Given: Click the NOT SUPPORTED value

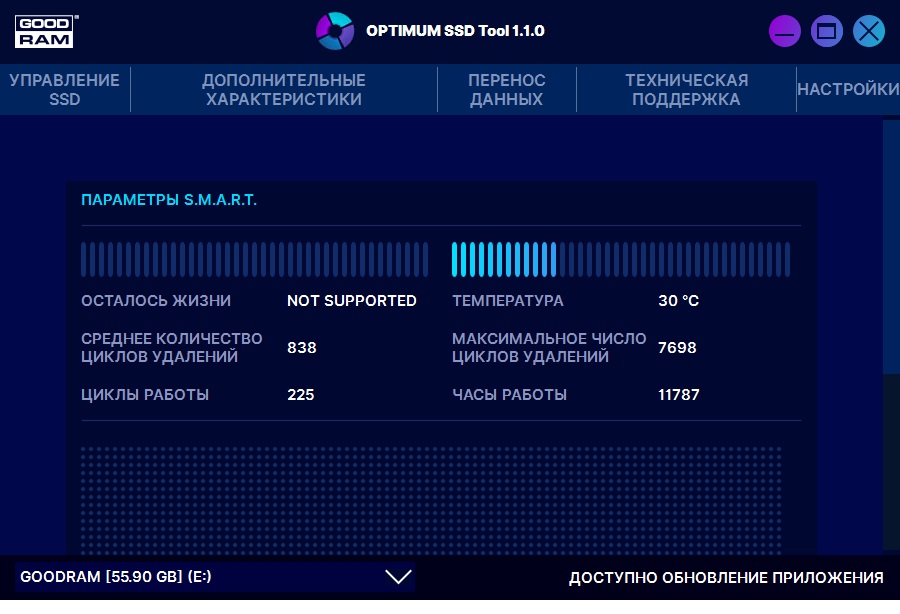Looking at the screenshot, I should click(352, 301).
